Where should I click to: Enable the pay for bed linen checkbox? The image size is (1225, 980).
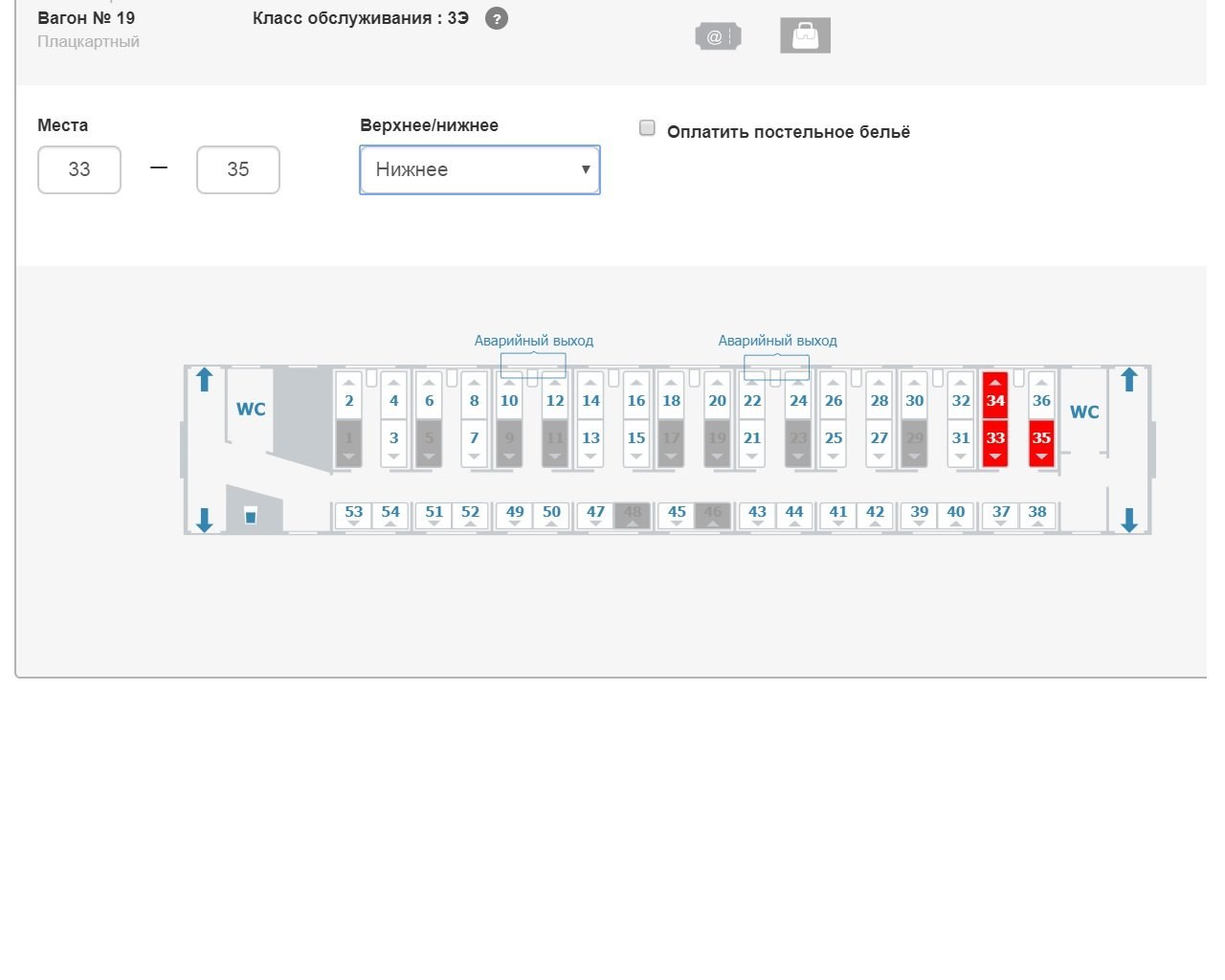(647, 128)
